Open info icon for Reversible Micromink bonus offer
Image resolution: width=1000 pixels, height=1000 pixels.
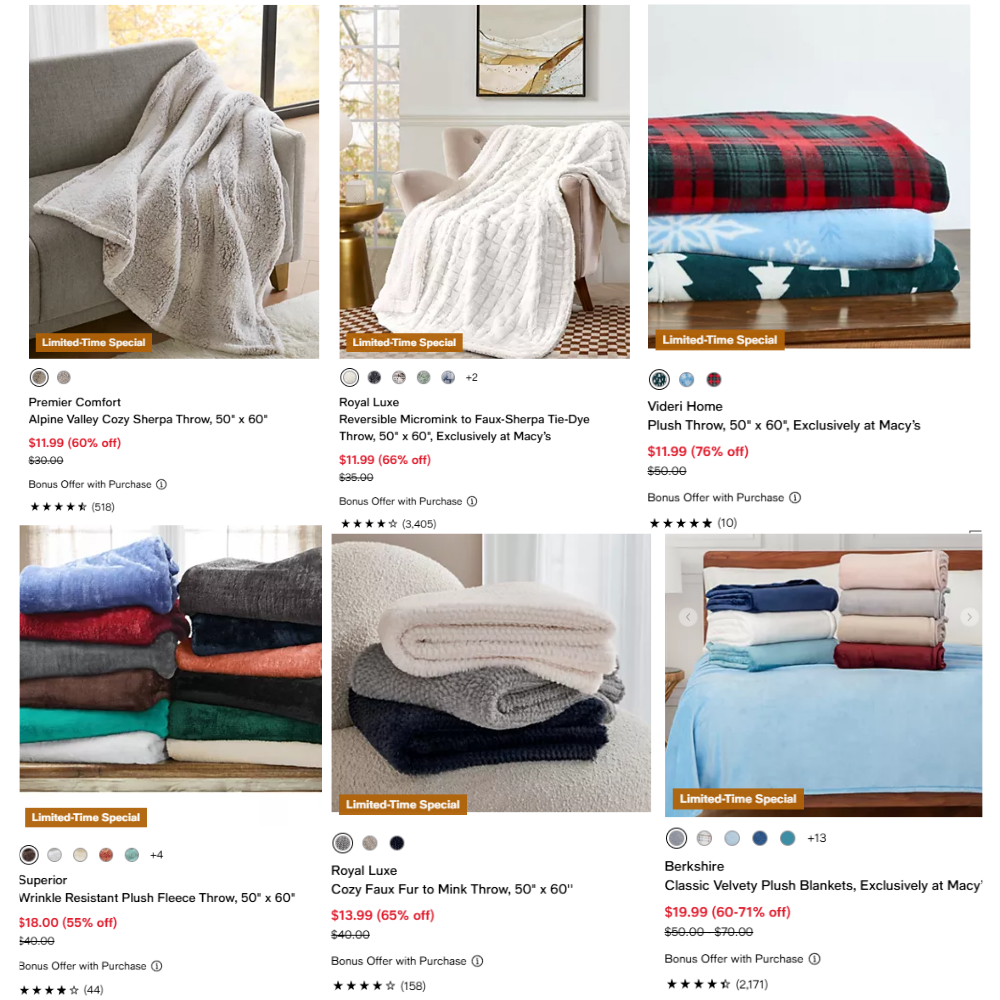[x=472, y=501]
